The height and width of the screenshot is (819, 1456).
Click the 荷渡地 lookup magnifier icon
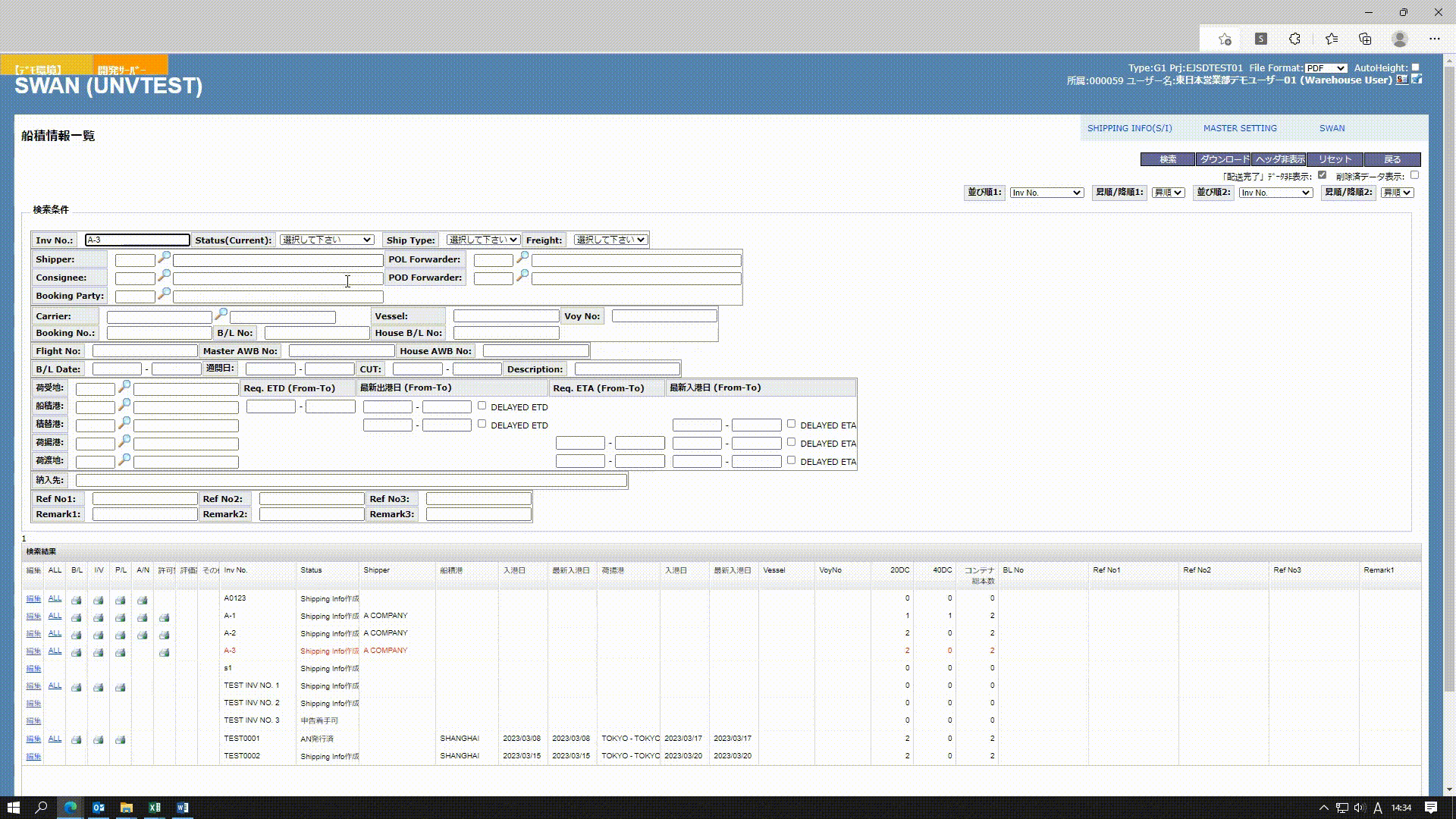(124, 460)
